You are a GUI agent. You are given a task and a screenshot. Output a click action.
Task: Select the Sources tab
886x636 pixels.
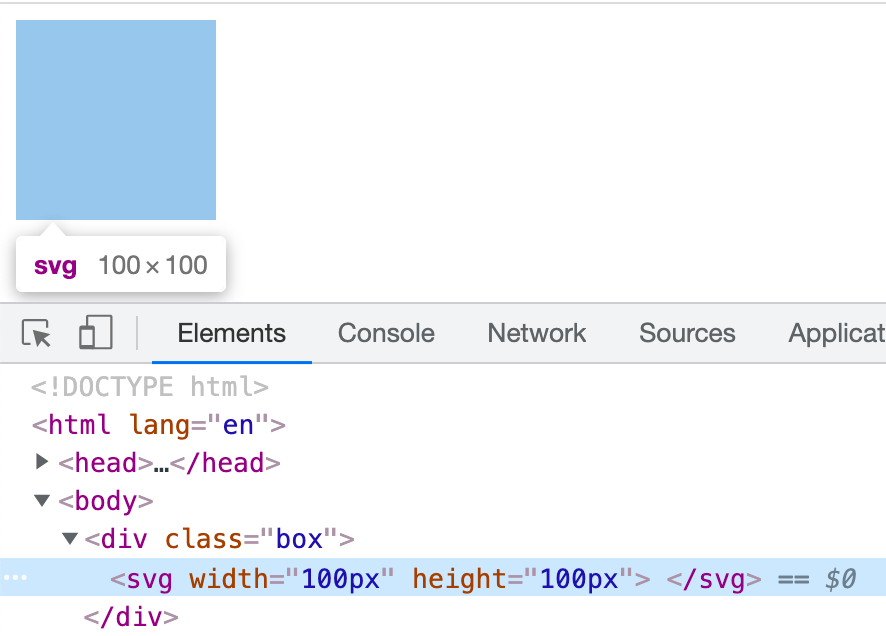click(x=687, y=333)
